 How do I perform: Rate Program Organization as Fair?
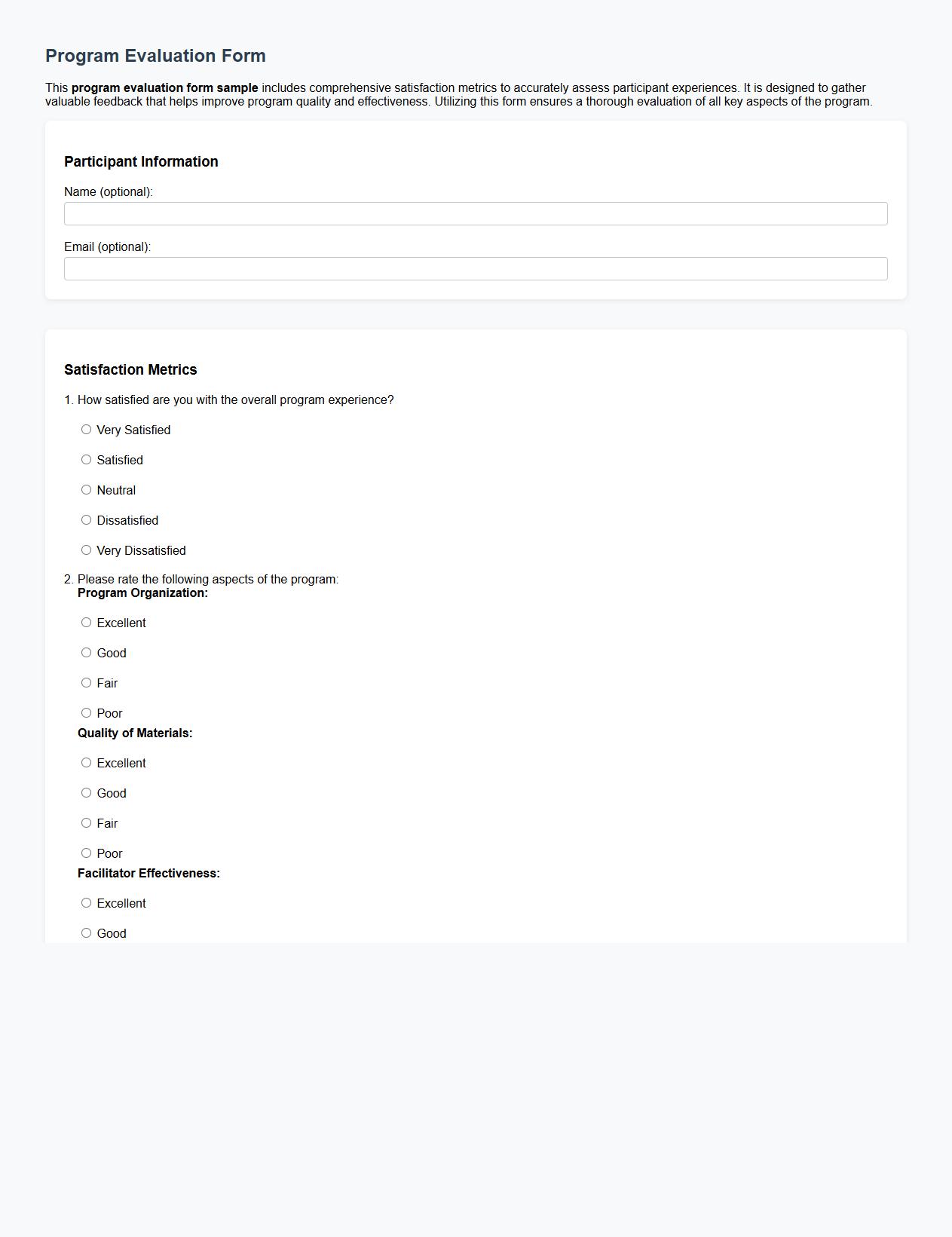(85, 681)
